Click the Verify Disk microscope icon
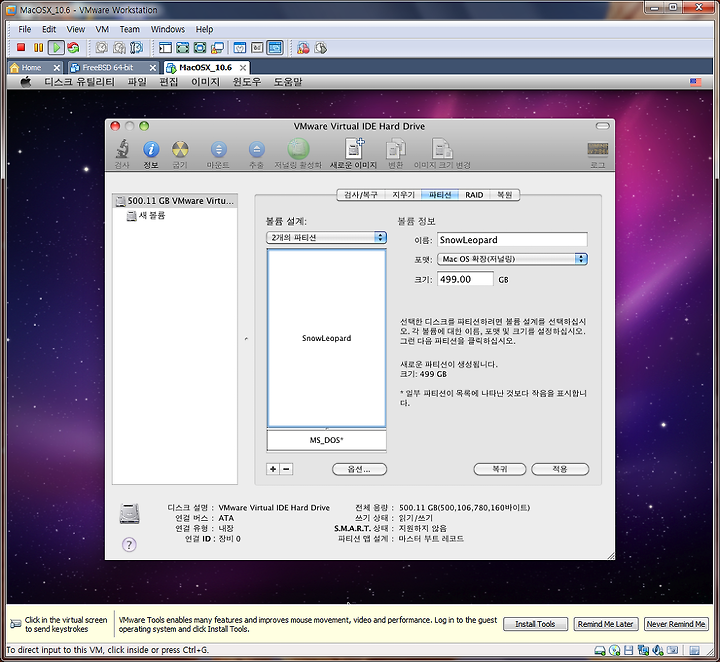 click(122, 149)
